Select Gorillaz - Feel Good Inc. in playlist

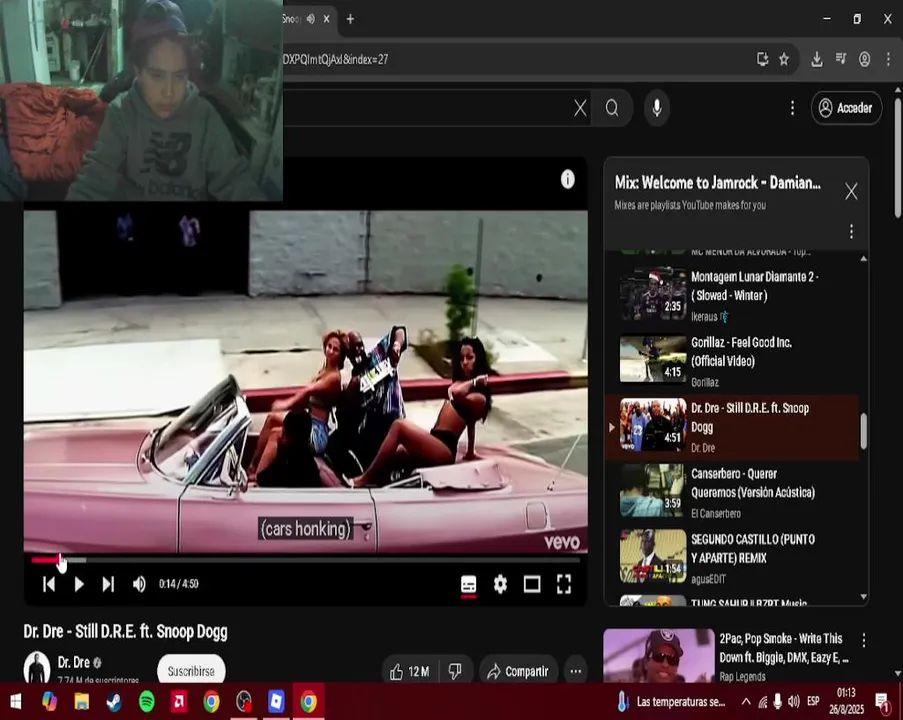(x=731, y=361)
